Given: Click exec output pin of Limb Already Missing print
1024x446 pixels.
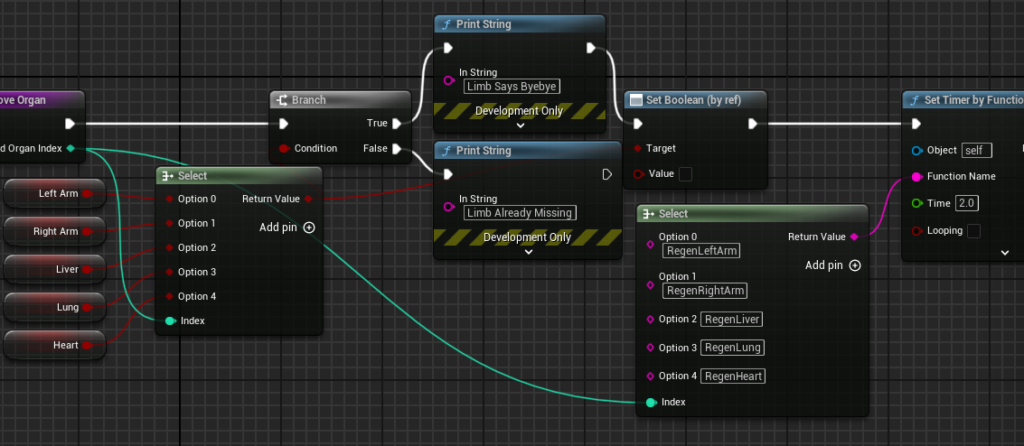Looking at the screenshot, I should [x=606, y=175].
